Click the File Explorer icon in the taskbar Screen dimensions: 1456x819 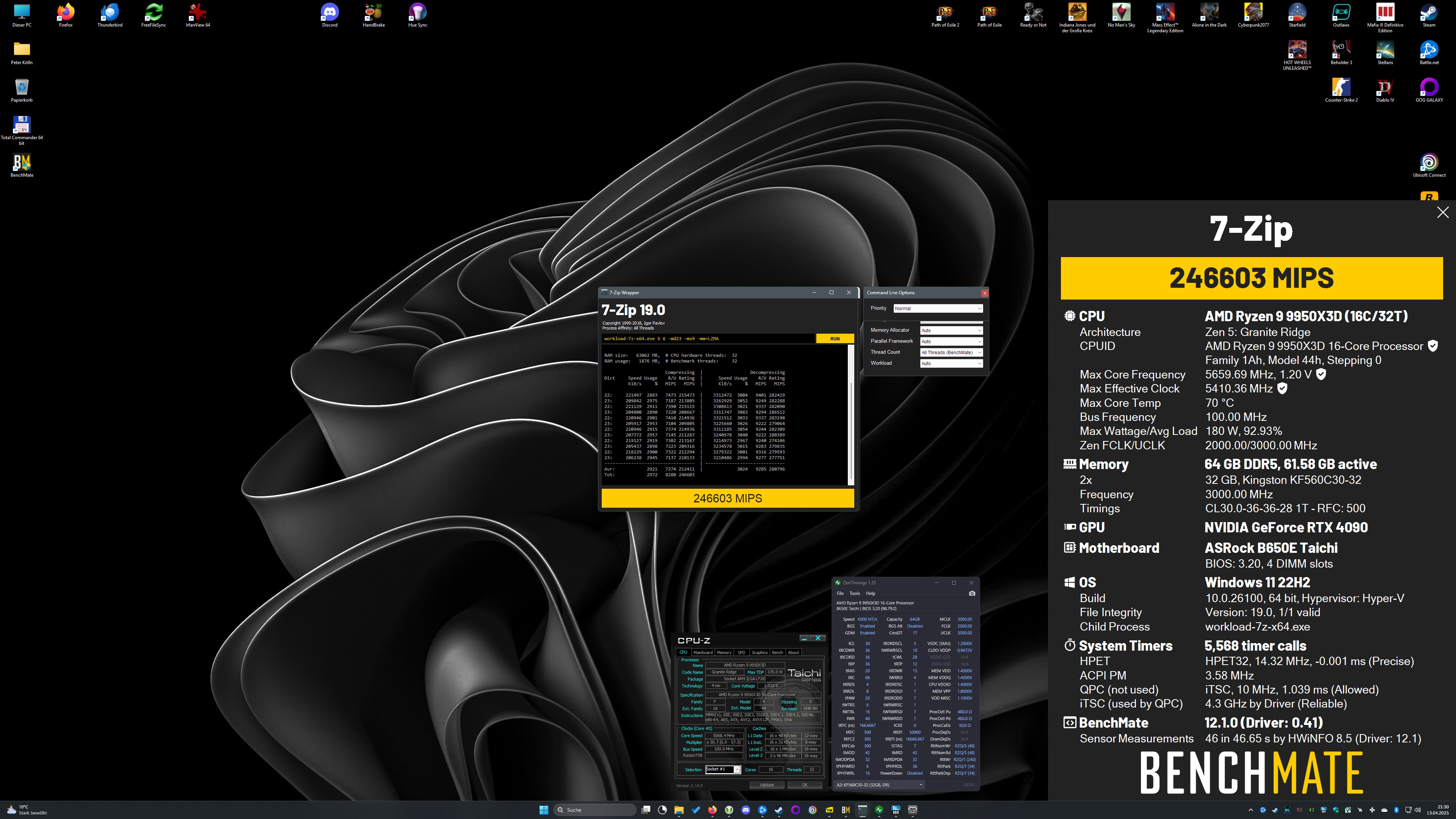click(679, 810)
